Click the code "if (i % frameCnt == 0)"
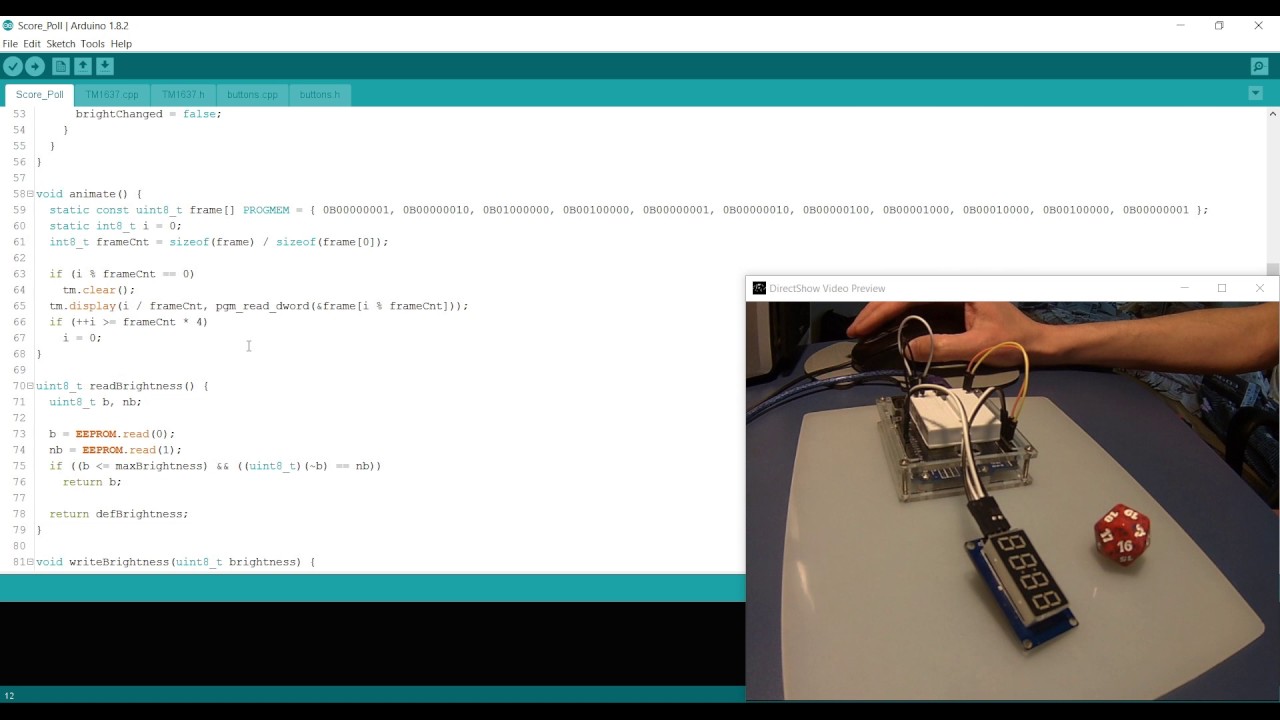1280x720 pixels. 122,274
